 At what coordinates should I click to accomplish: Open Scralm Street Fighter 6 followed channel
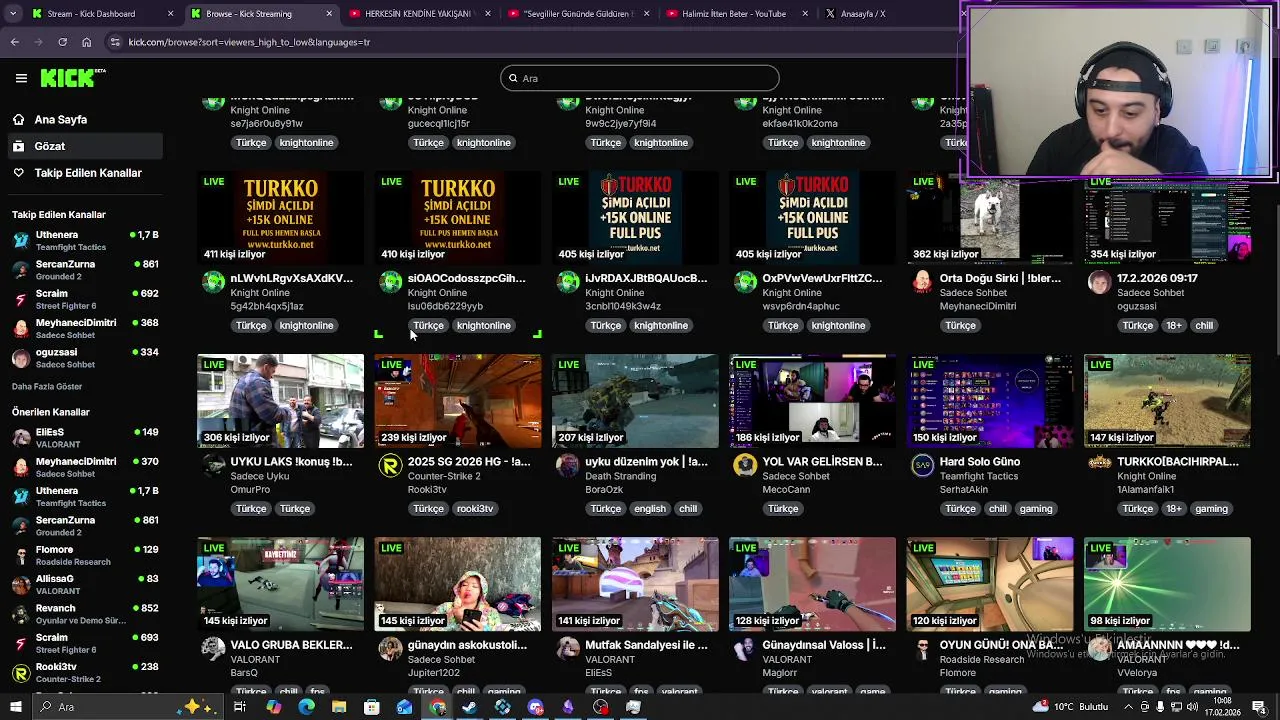tap(85, 299)
